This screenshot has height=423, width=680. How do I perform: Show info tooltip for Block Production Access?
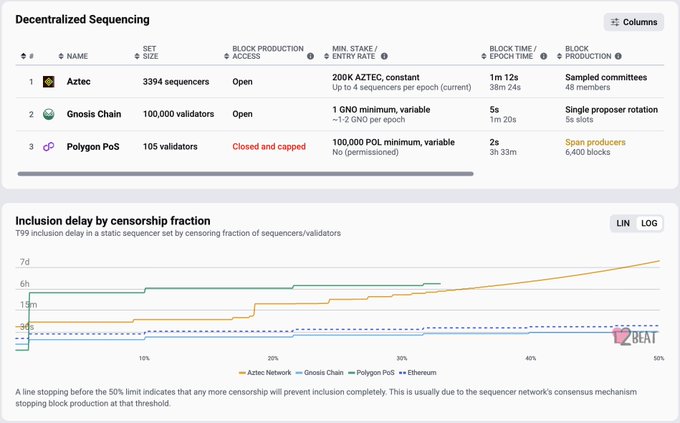pyautogui.click(x=311, y=56)
